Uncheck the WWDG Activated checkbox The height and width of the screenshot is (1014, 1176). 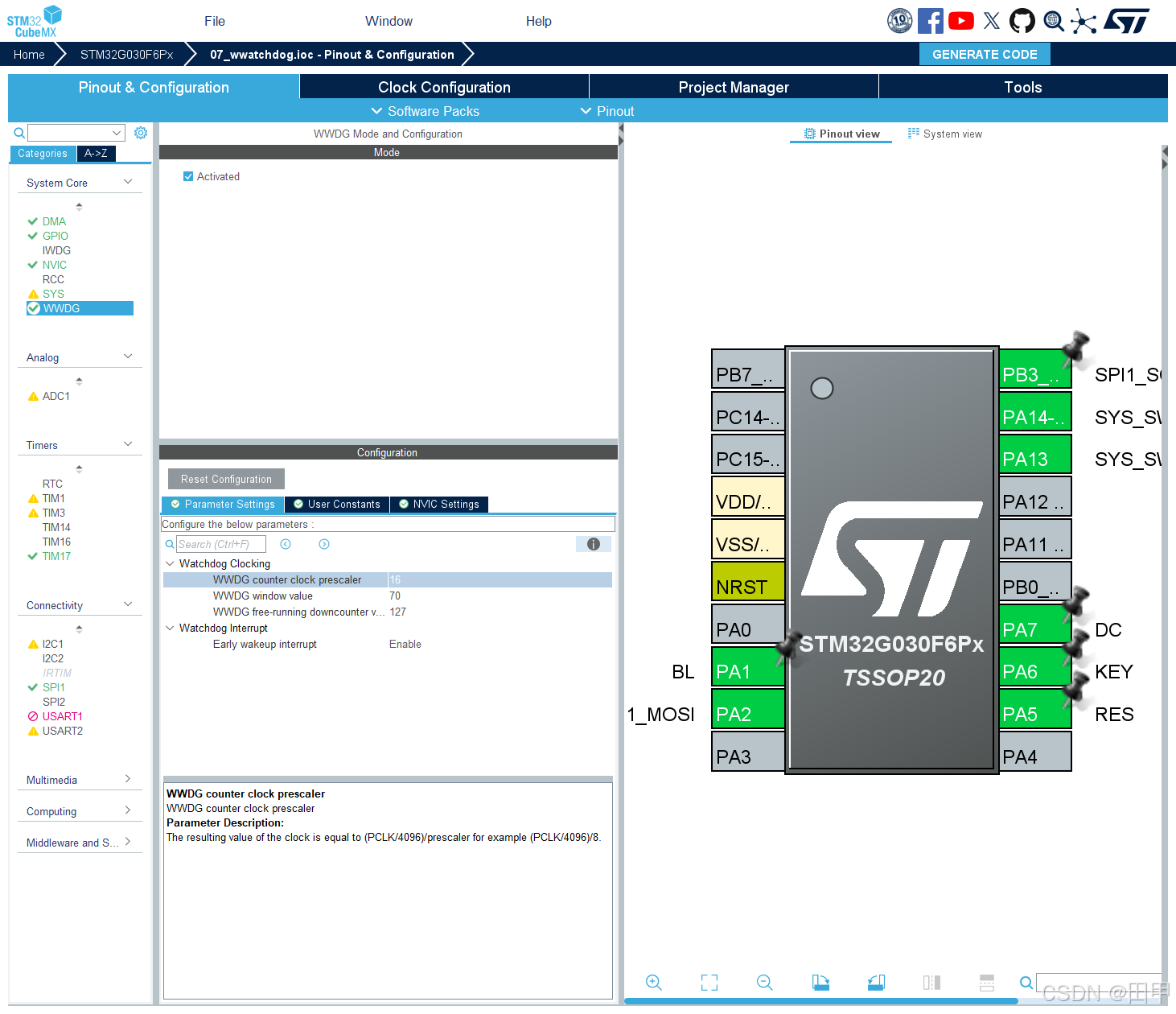[x=188, y=176]
